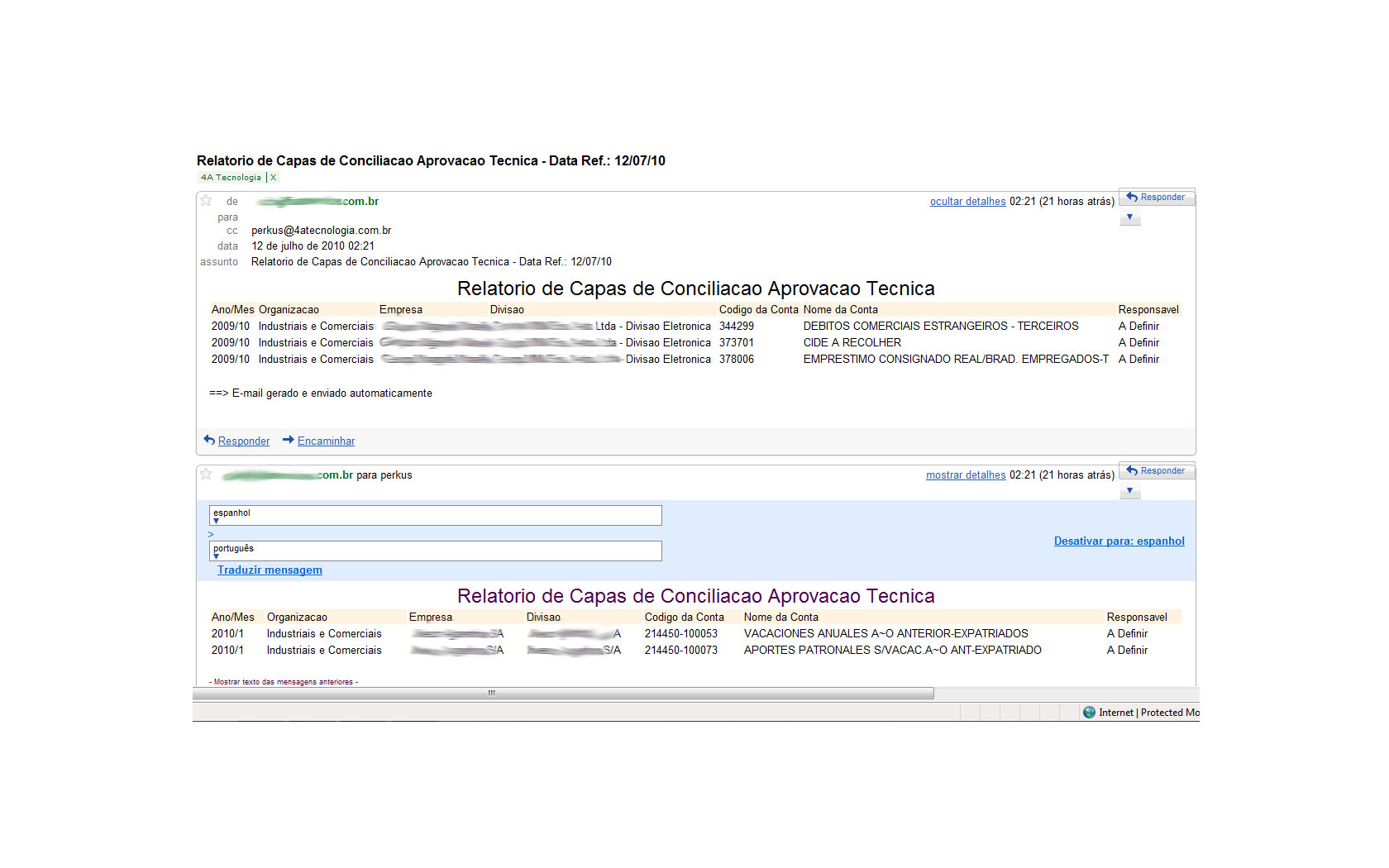Click account code 373701 cell
Image resolution: width=1389 pixels, height=868 pixels.
[x=737, y=343]
